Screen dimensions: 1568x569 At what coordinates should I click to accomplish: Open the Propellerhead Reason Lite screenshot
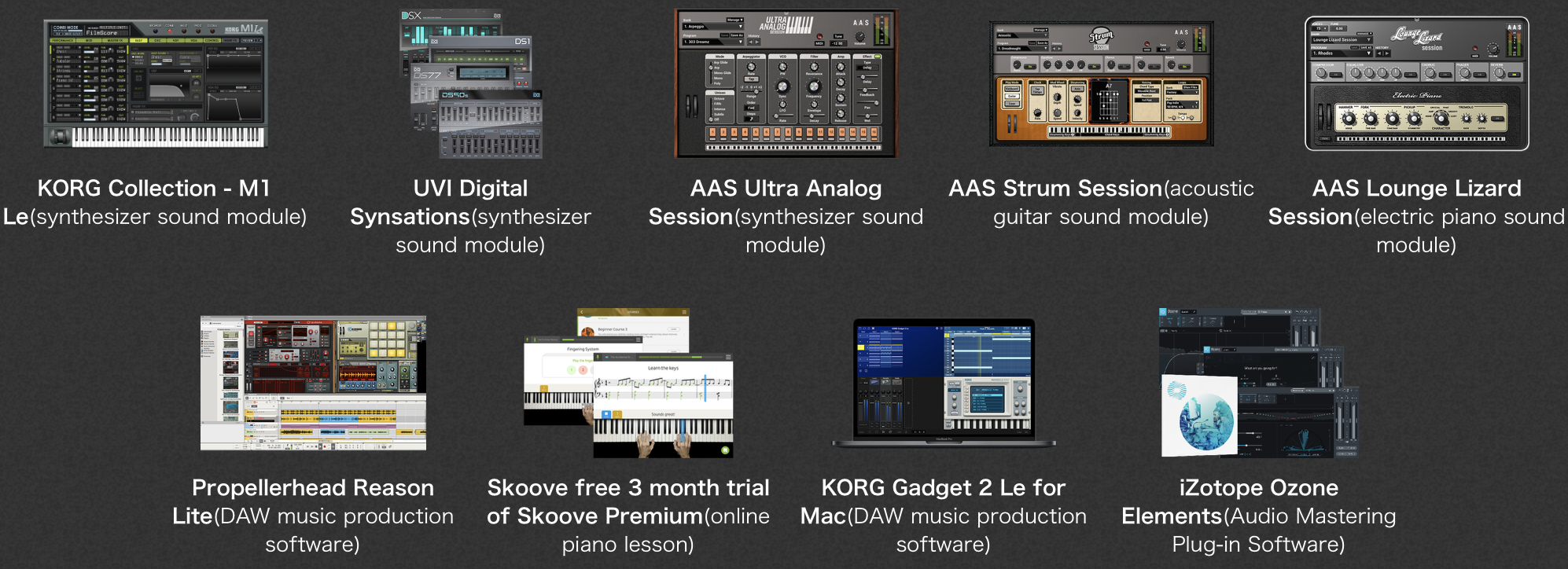click(x=313, y=383)
